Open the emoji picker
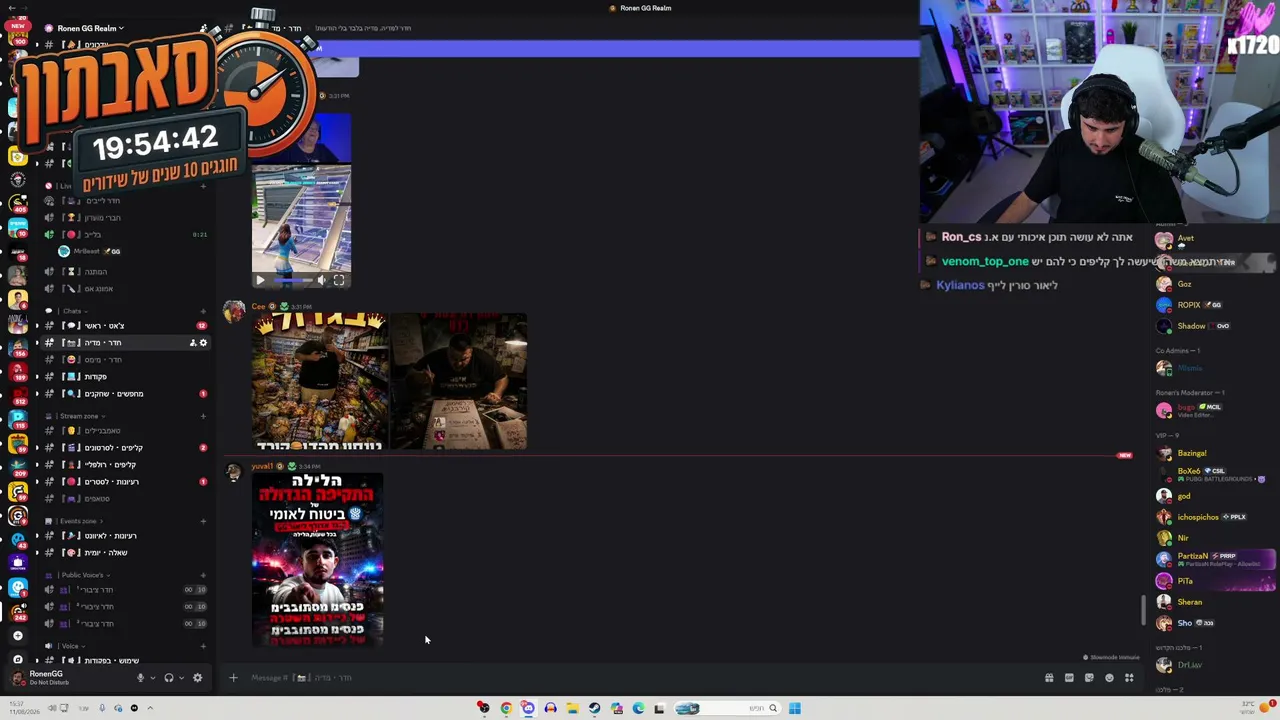The width and height of the screenshot is (1280, 720). tap(1109, 678)
